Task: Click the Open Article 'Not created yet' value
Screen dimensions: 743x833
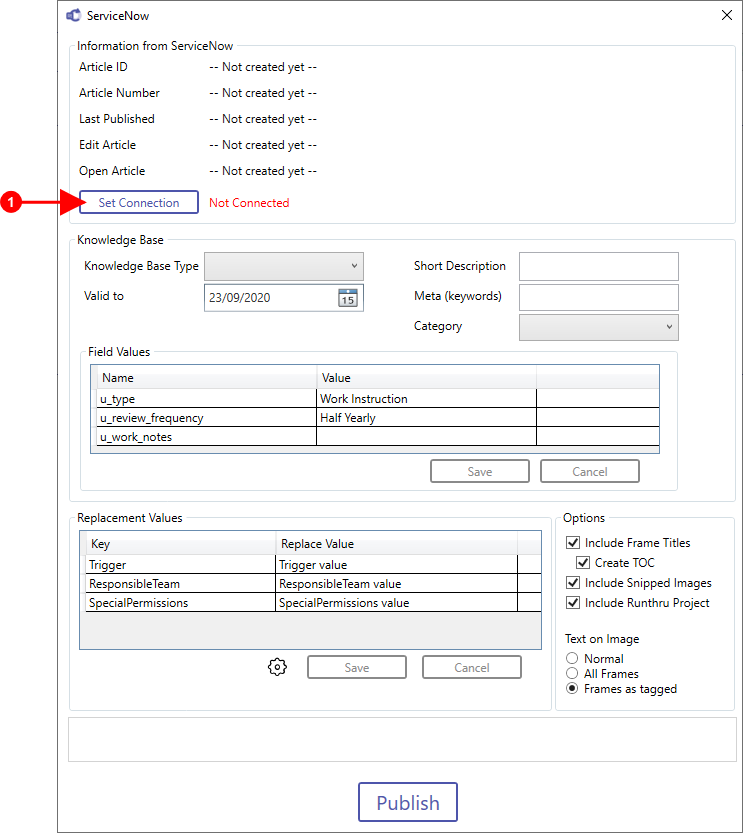Action: [263, 171]
